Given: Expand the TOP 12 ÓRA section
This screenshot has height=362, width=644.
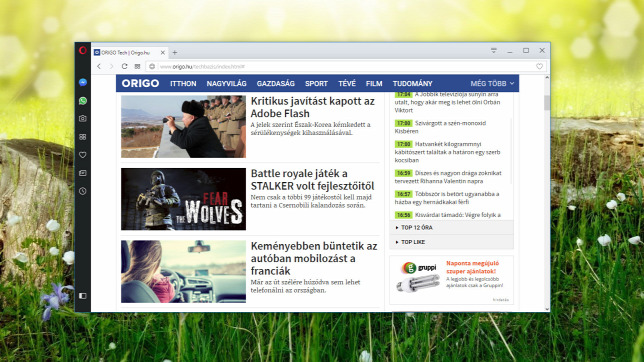Looking at the screenshot, I should click(451, 227).
